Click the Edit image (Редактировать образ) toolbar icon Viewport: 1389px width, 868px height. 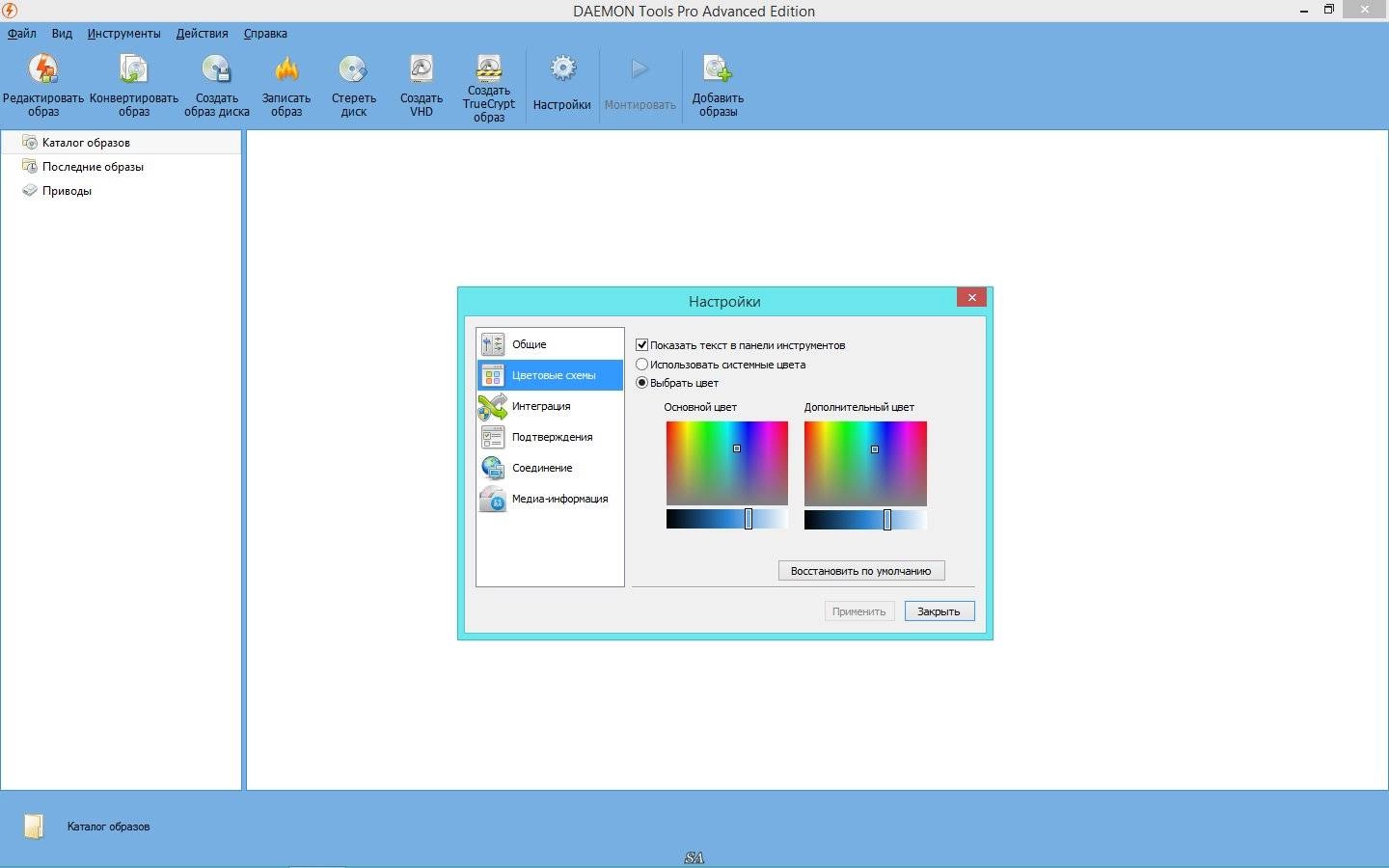42,69
